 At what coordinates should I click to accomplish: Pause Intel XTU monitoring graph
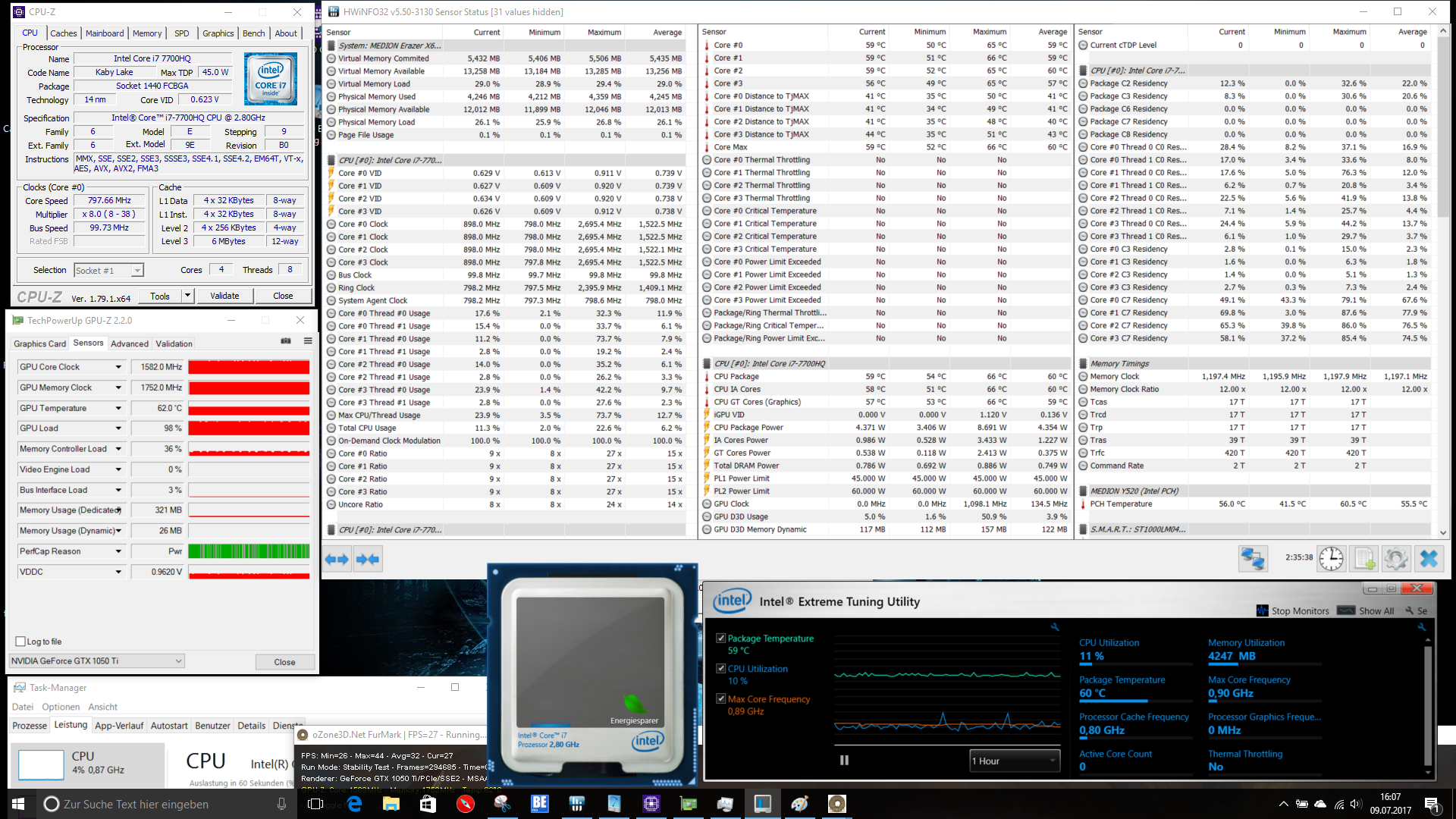[844, 760]
